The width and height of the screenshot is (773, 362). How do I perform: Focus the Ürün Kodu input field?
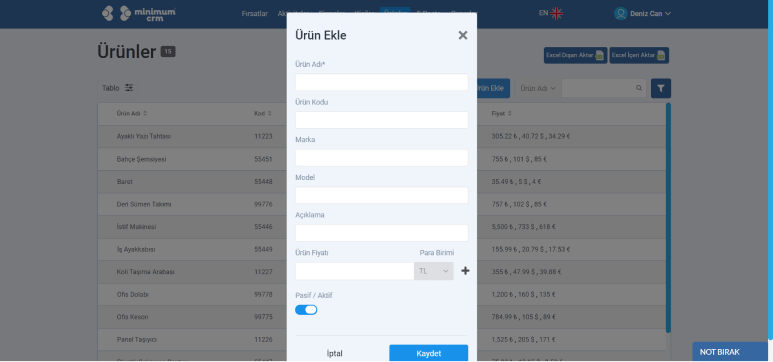coord(382,120)
